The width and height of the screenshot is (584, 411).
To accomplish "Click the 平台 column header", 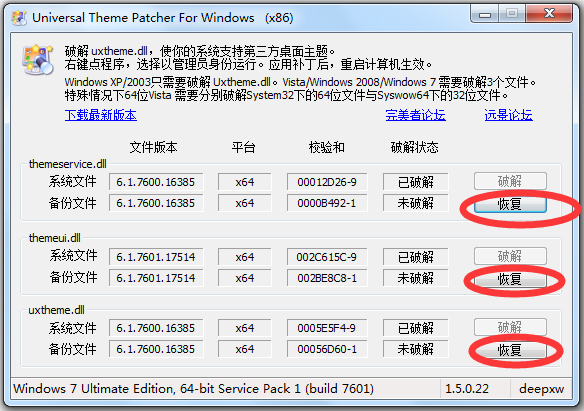I will click(243, 147).
